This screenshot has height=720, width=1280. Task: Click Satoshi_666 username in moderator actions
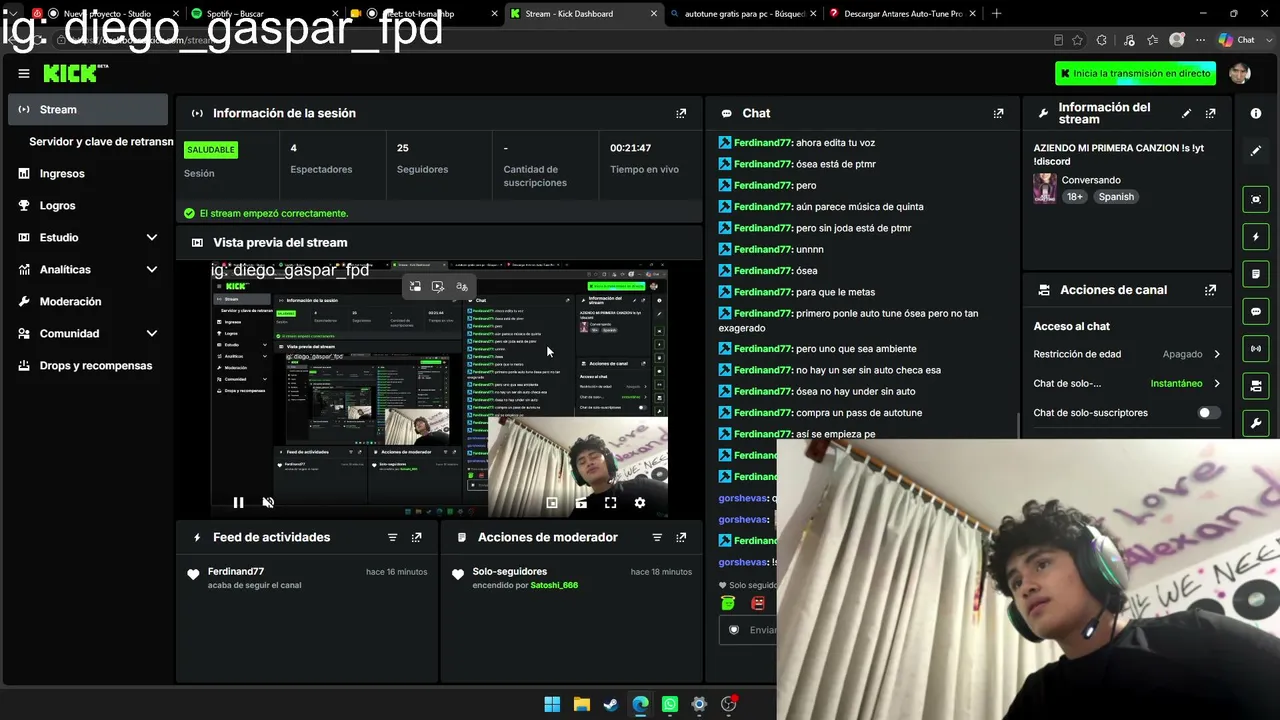tap(554, 585)
